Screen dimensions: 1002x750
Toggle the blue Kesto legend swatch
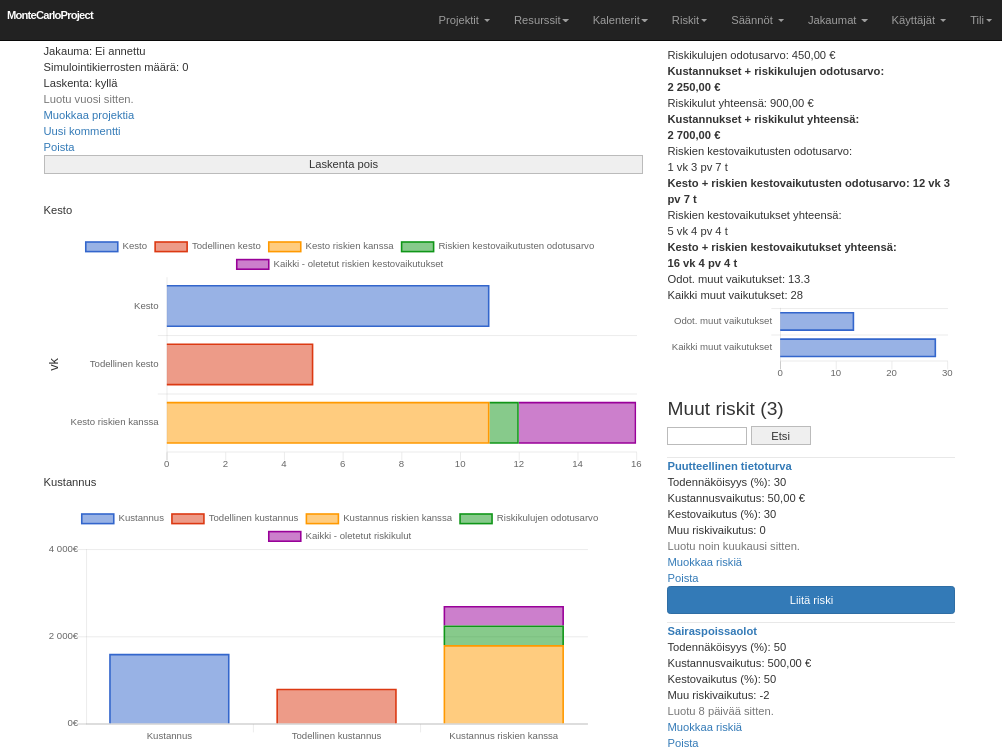[102, 247]
